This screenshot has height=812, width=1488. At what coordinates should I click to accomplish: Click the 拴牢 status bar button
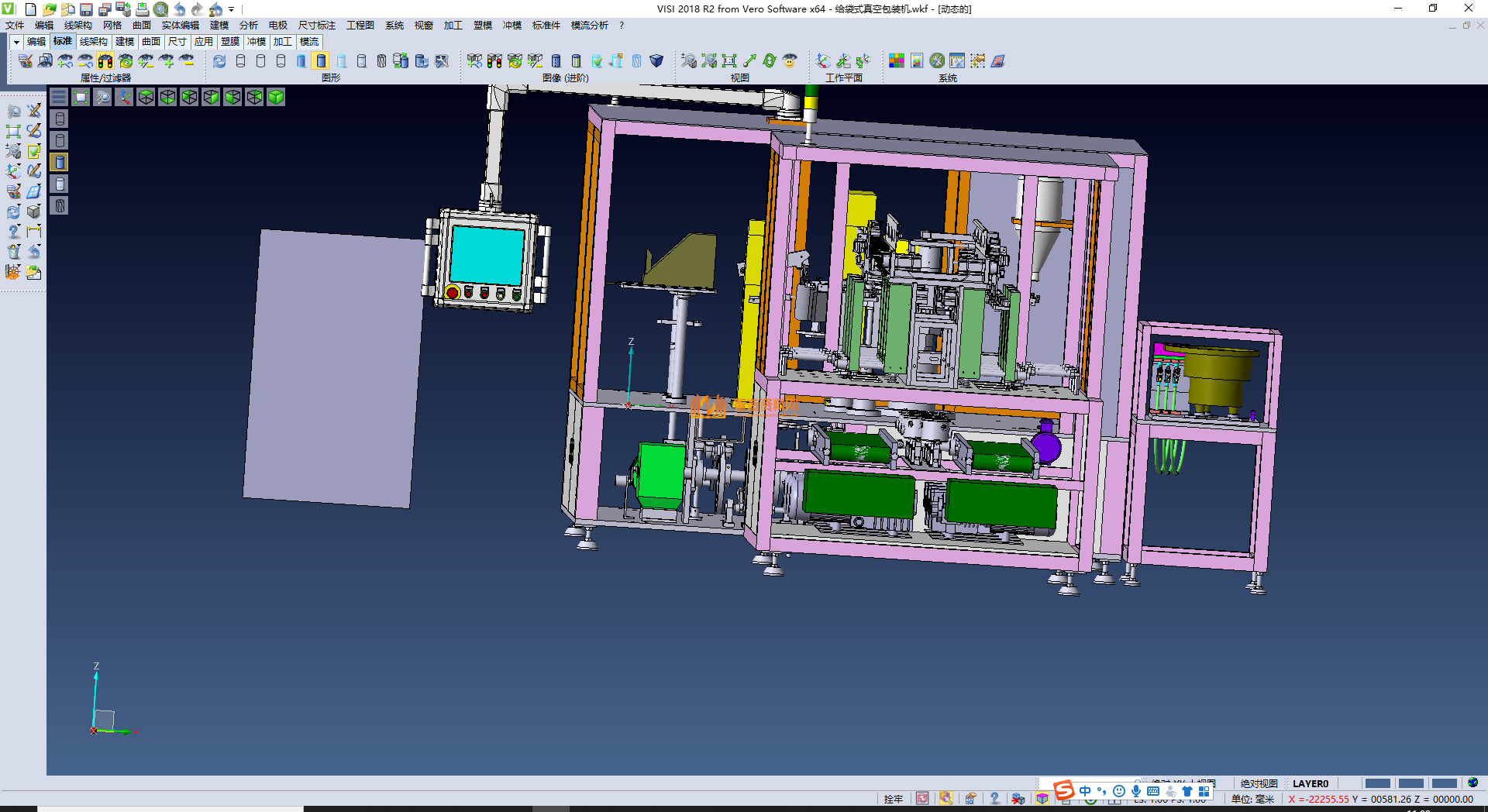[893, 799]
